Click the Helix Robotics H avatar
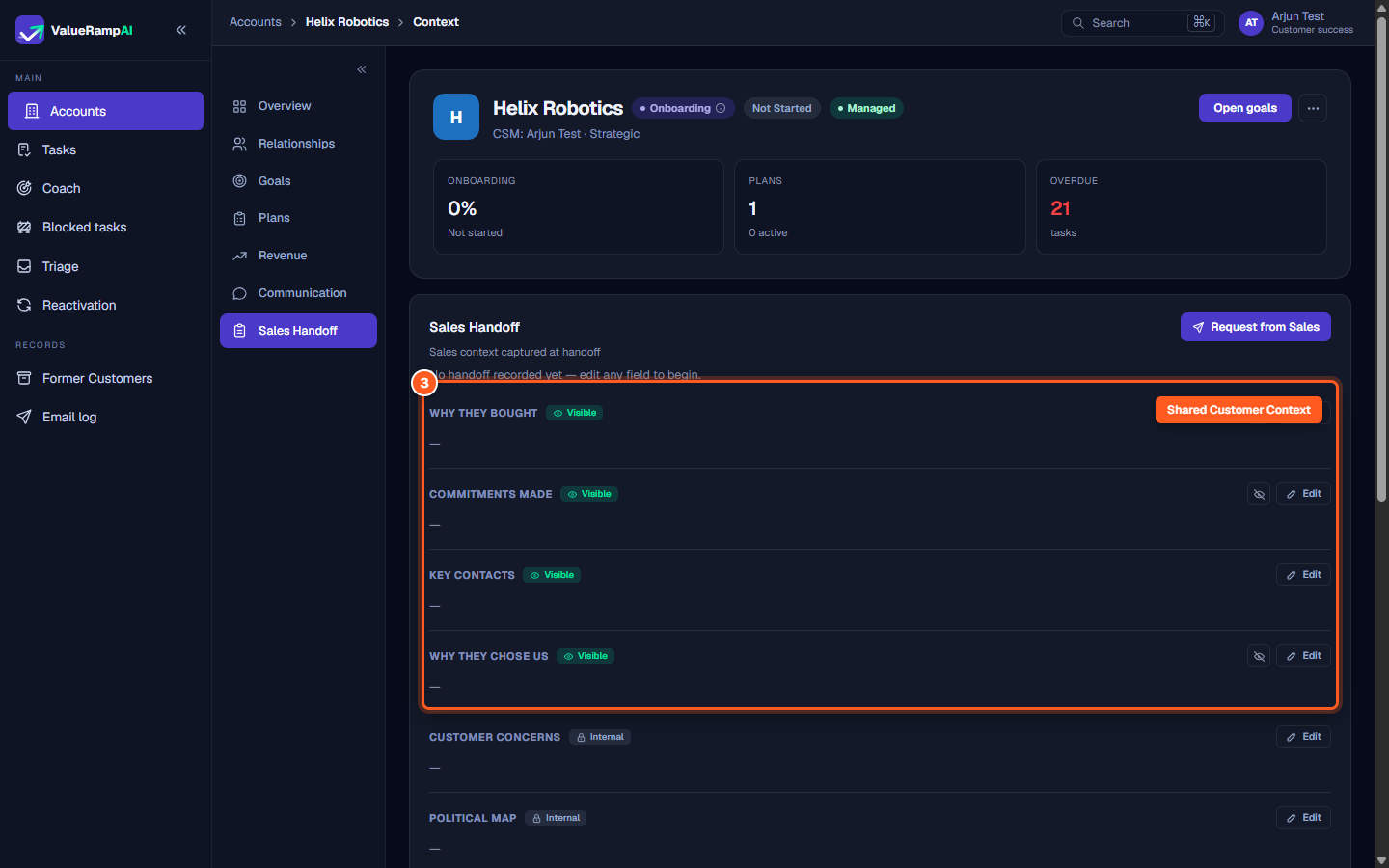The image size is (1389, 868). coord(456,117)
